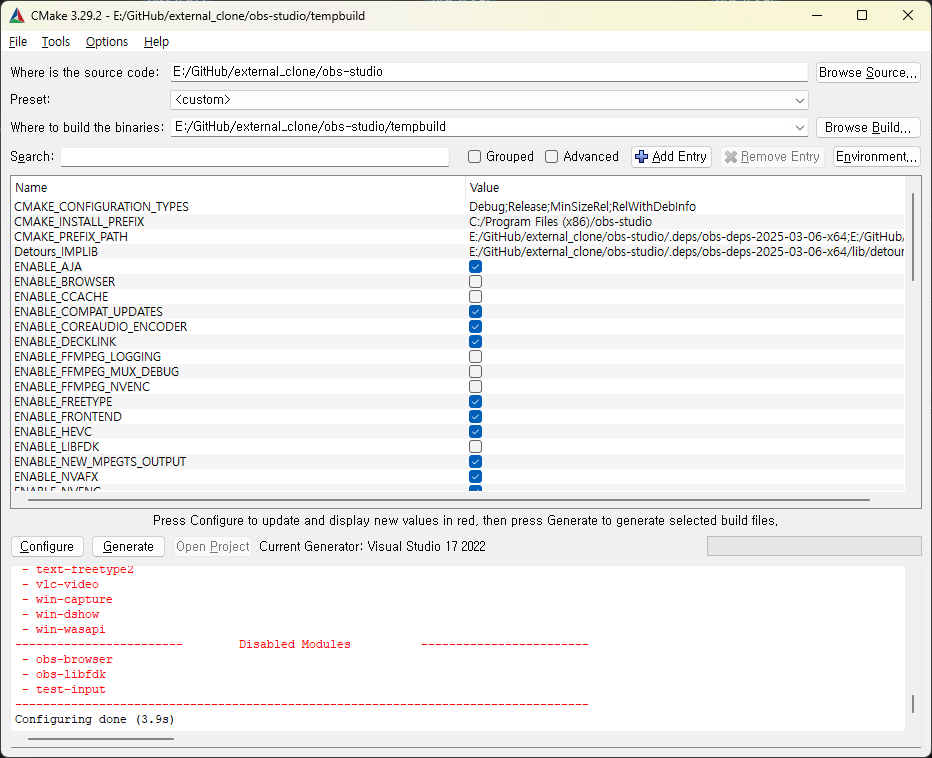Click the C:/Program Files (x86)/obs-studio value
The width and height of the screenshot is (932, 758).
click(x=561, y=221)
